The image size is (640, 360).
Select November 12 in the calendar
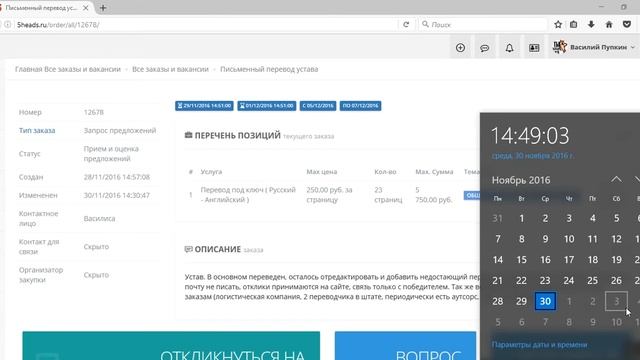pos(616,239)
